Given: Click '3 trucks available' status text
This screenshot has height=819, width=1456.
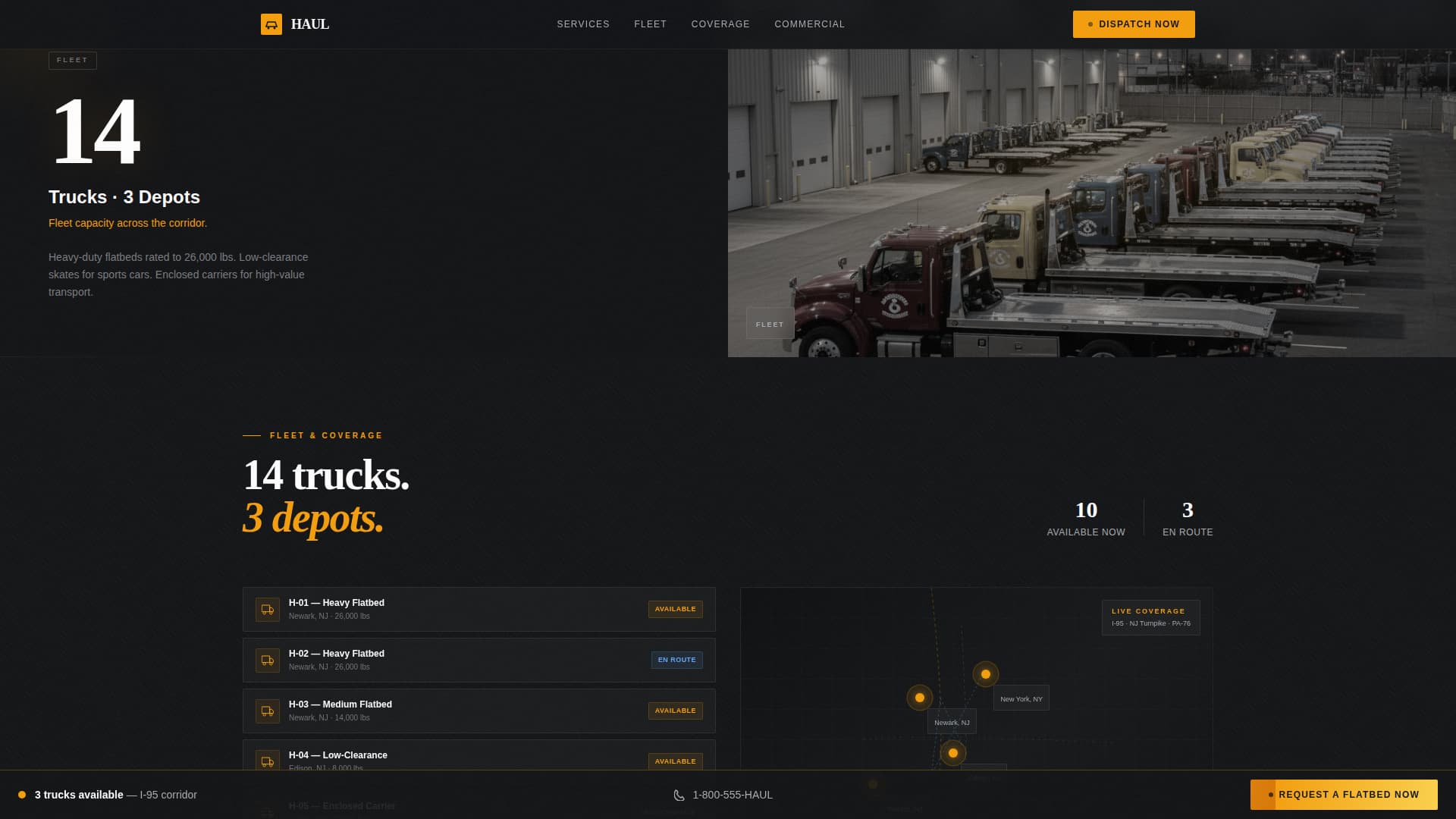Looking at the screenshot, I should tap(79, 795).
